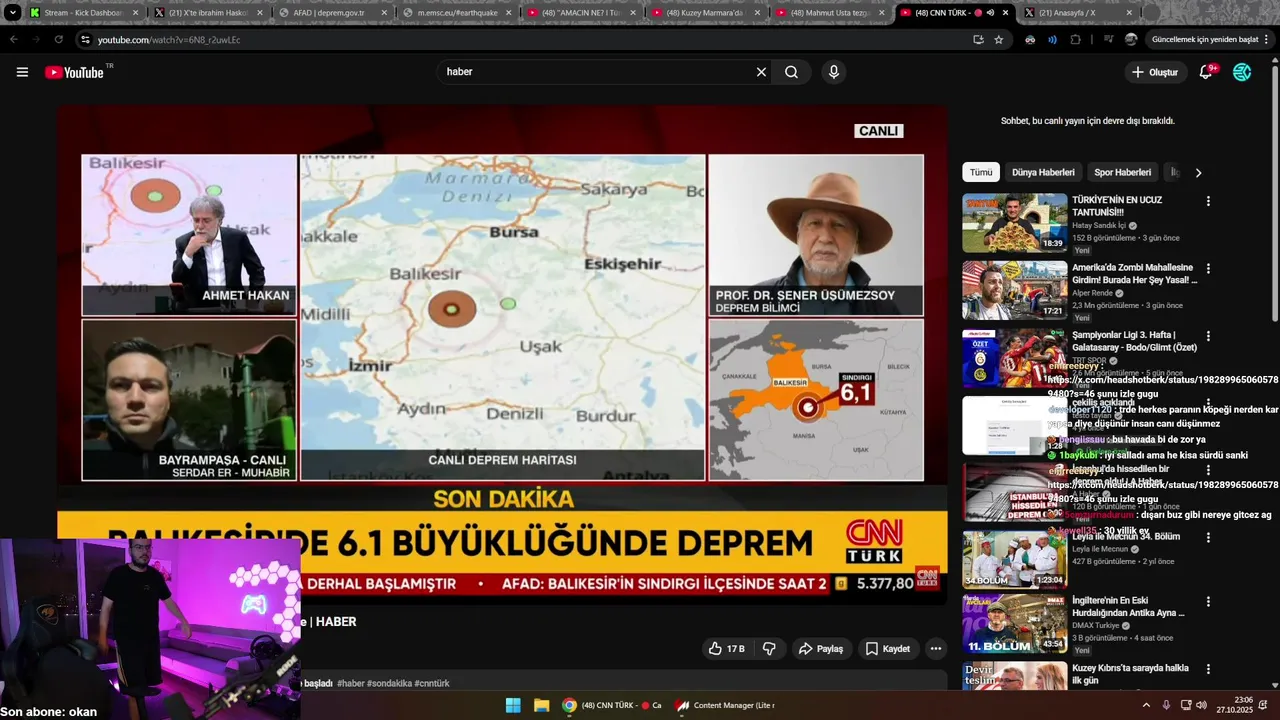Select the Spor Haberleri filter chip

(x=1123, y=172)
